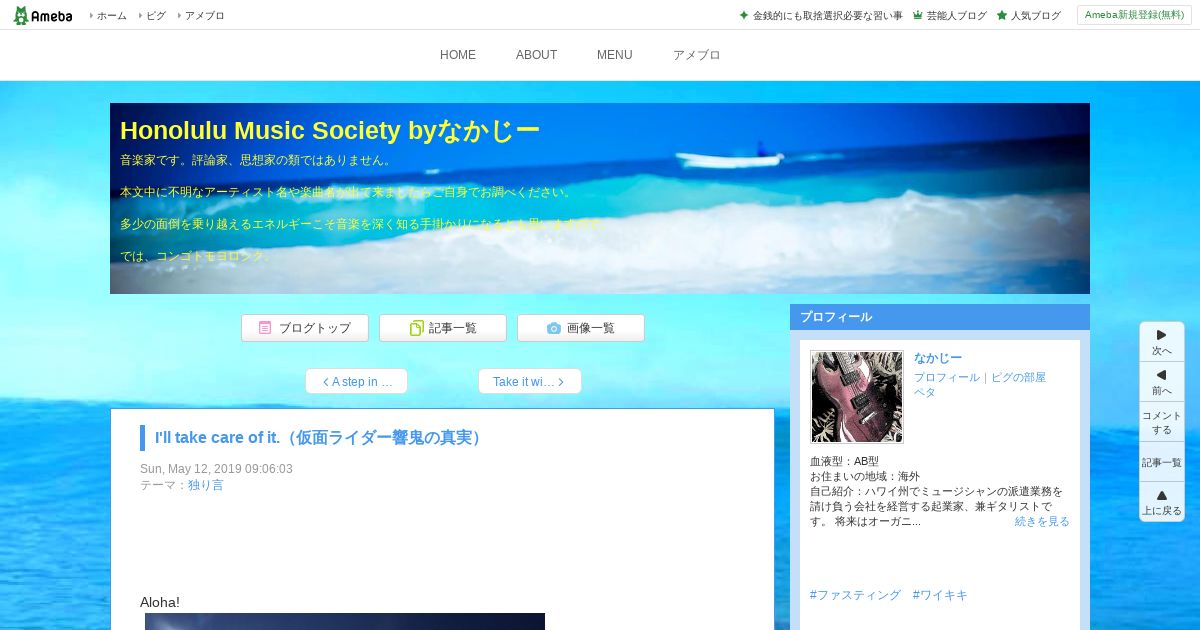The width and height of the screenshot is (1200, 630).
Task: Click article title I'll take care of it.
Action: point(320,438)
